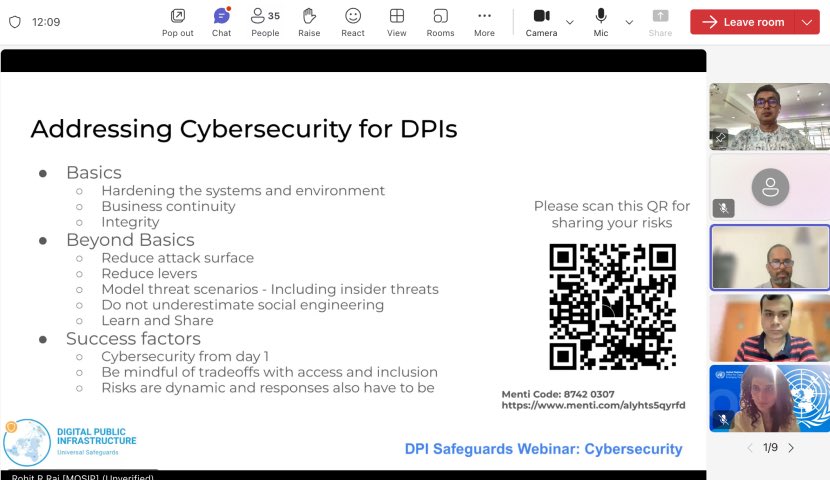Go to next page of participant videos
Image resolution: width=830 pixels, height=480 pixels.
[x=791, y=448]
